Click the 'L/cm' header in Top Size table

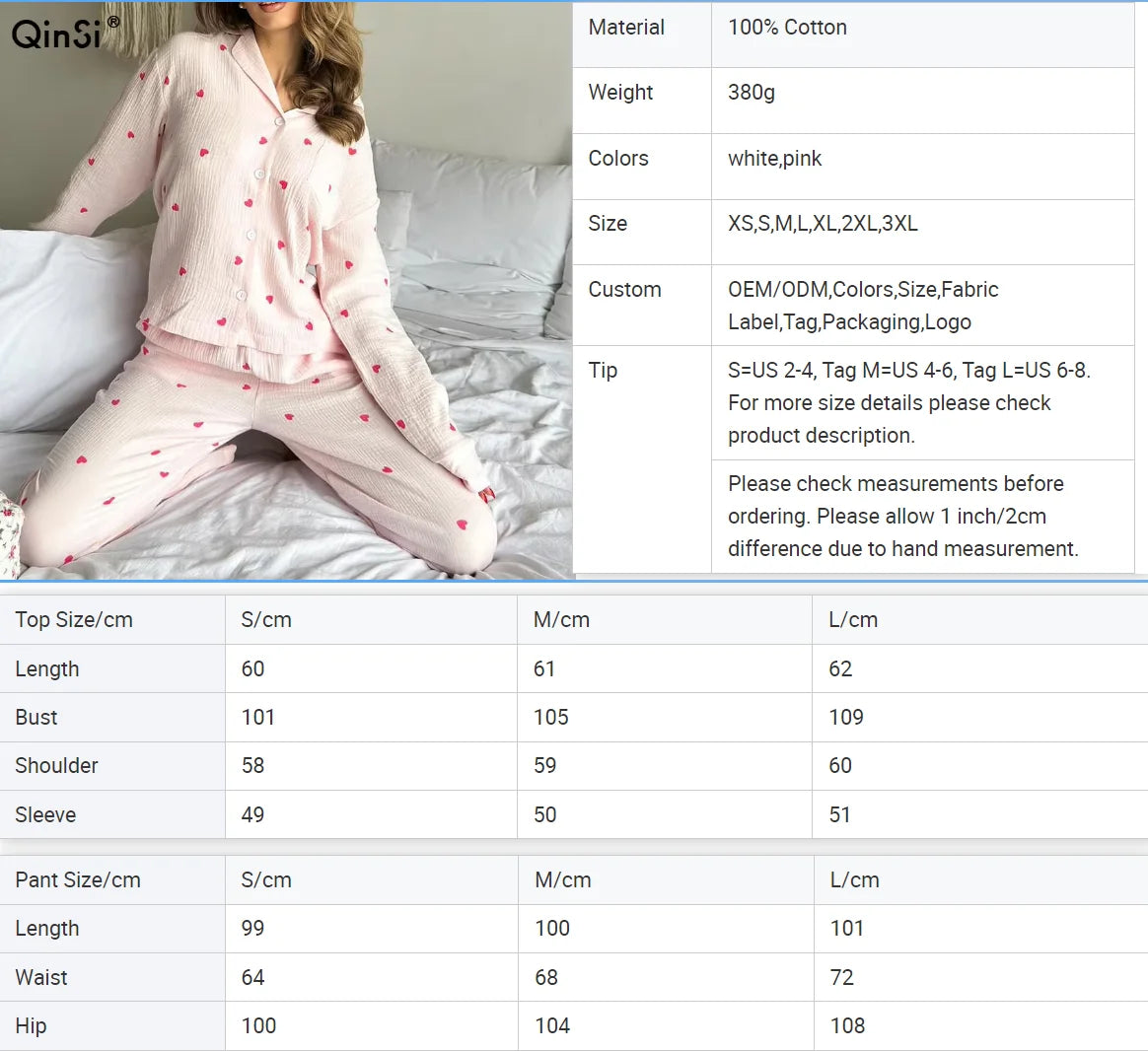[x=854, y=620]
